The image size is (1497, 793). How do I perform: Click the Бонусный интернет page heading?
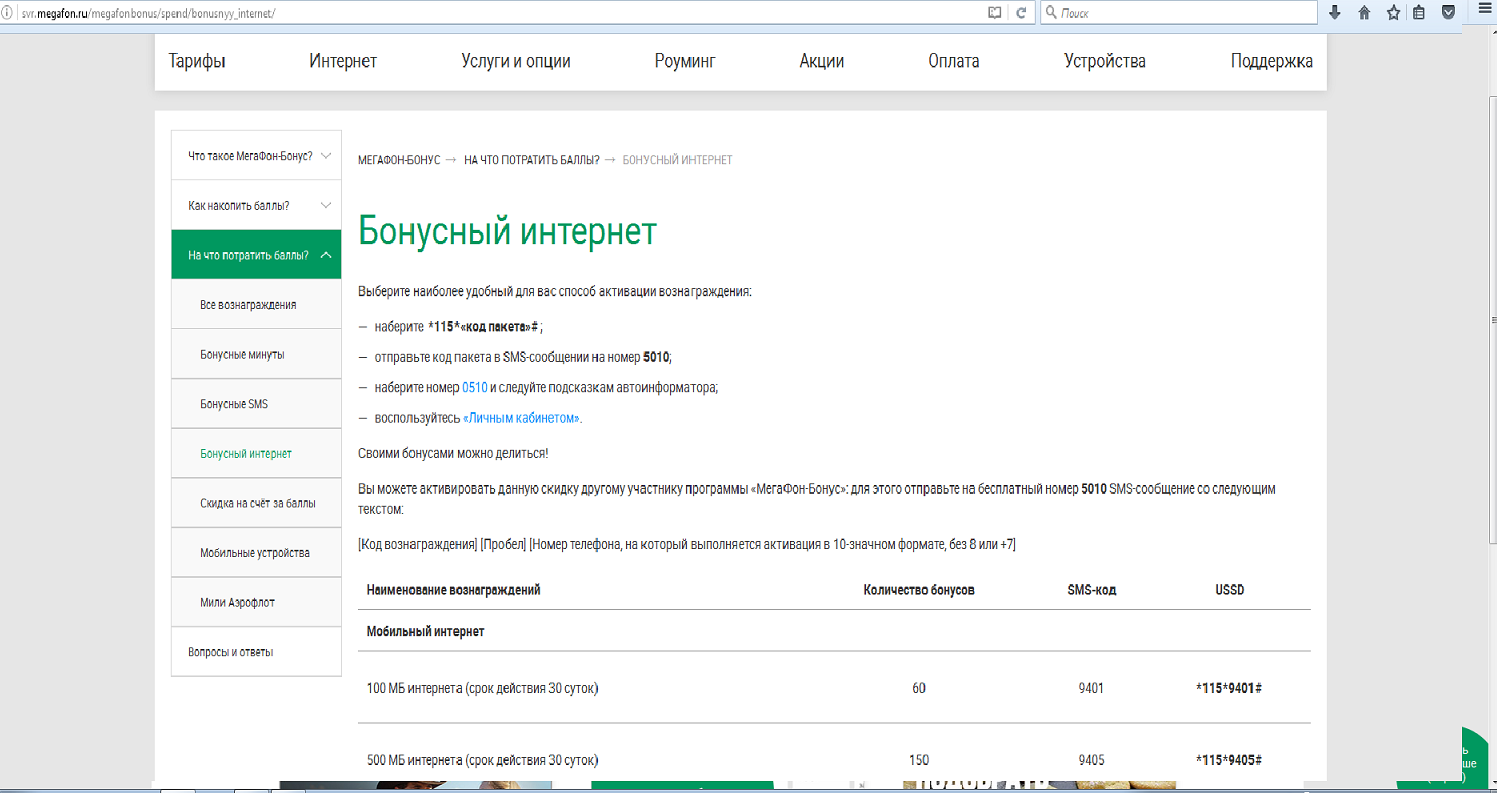point(507,231)
